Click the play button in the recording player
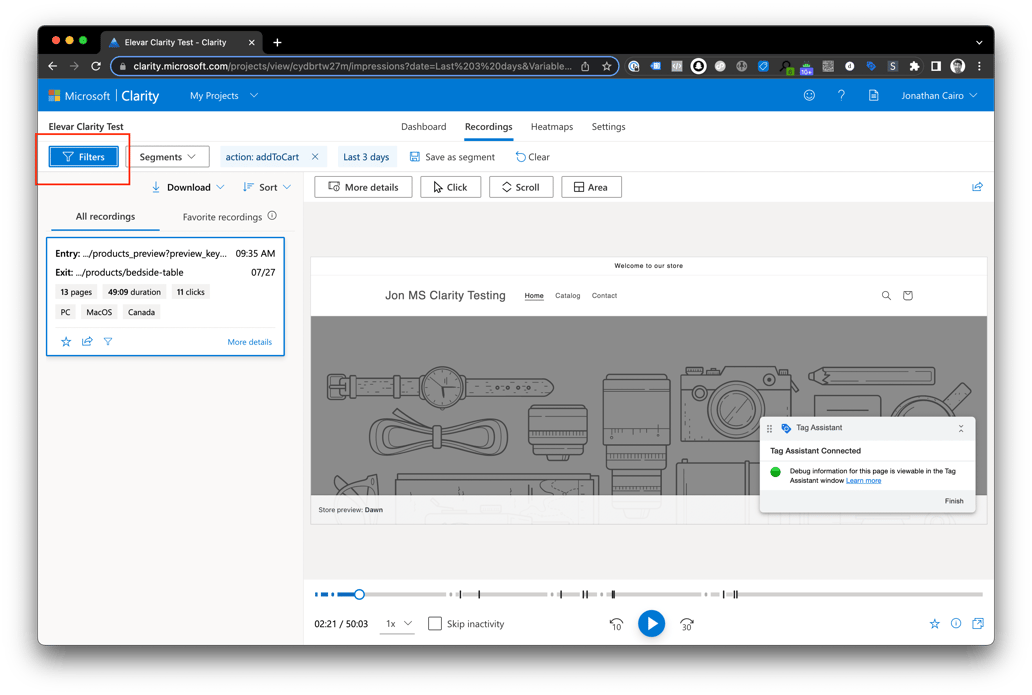This screenshot has height=695, width=1032. [x=651, y=624]
